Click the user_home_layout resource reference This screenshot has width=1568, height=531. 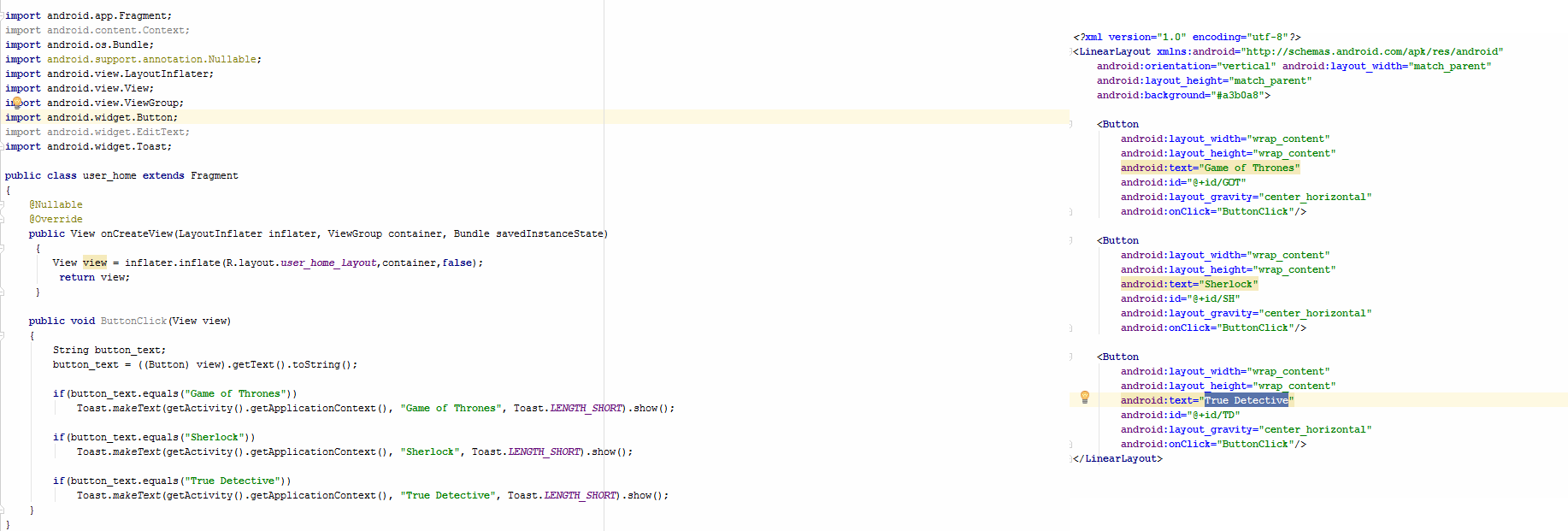coord(328,263)
